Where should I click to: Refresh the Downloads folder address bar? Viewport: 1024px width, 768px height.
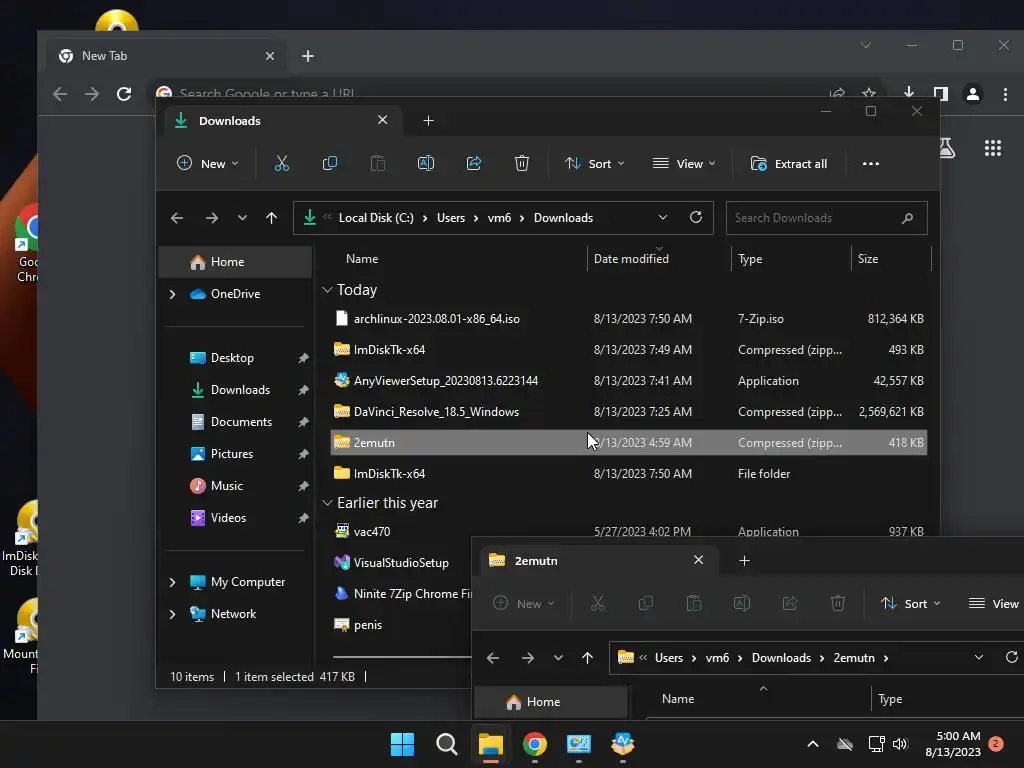coord(696,217)
